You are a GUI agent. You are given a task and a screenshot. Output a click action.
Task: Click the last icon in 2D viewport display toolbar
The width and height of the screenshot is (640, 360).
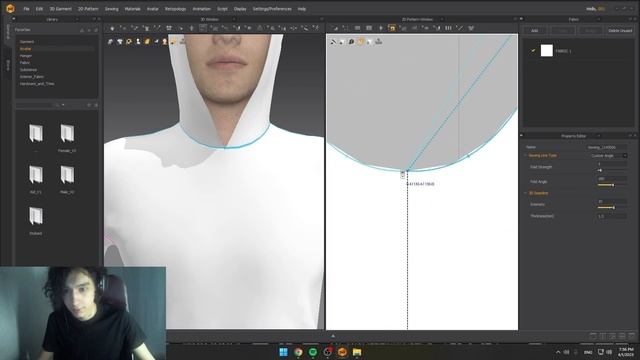pyautogui.click(x=378, y=42)
